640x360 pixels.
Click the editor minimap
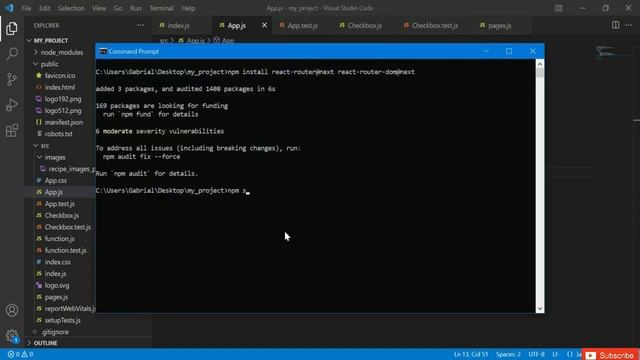(x=612, y=53)
